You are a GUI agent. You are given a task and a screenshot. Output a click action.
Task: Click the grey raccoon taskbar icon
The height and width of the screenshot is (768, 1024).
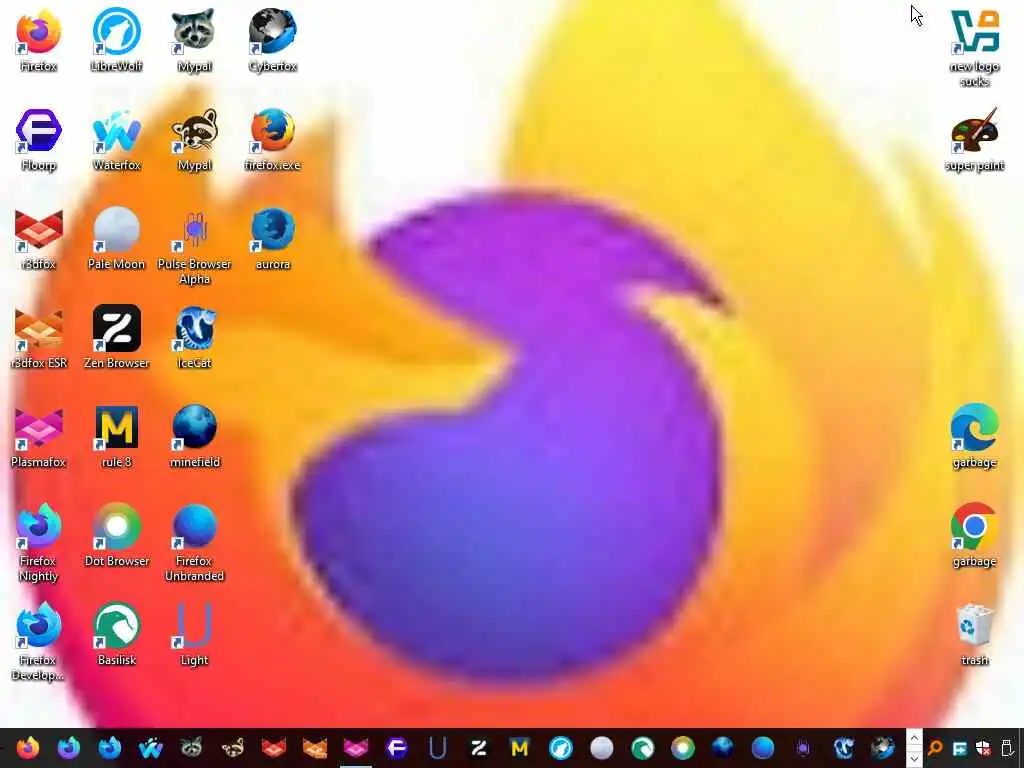(191, 748)
